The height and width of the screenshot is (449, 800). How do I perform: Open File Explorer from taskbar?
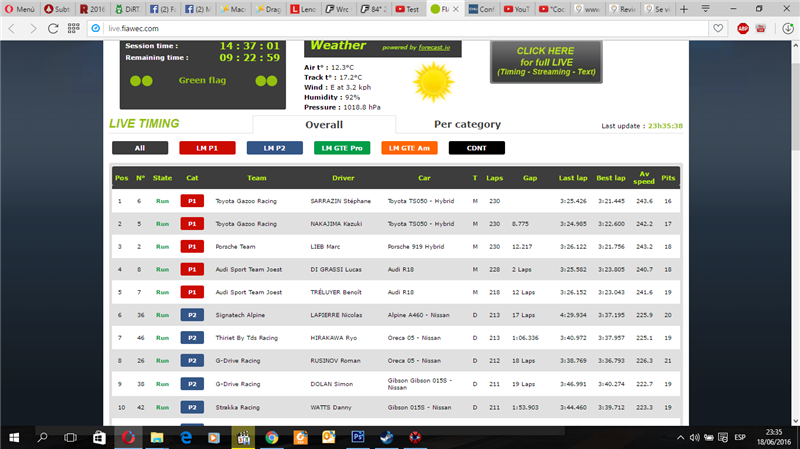point(157,437)
